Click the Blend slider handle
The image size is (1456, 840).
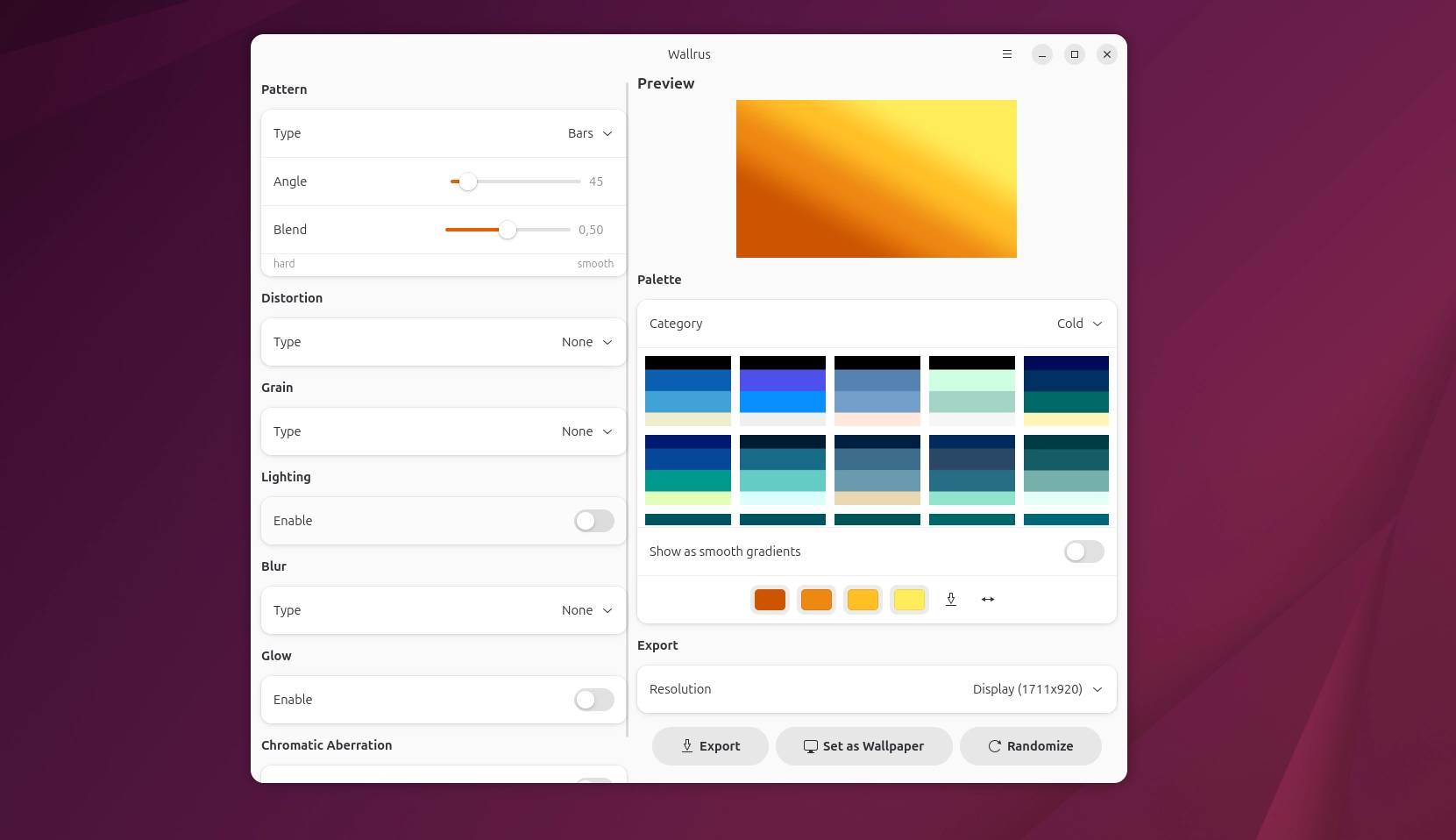[508, 230]
